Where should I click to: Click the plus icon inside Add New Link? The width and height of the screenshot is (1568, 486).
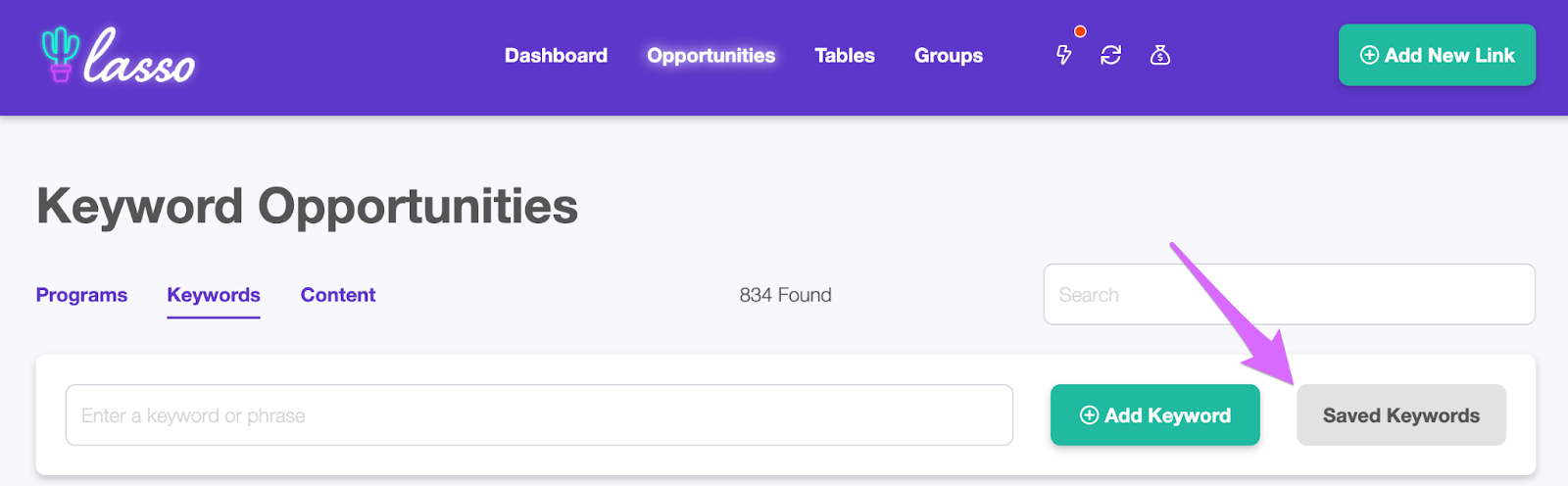pos(1369,55)
